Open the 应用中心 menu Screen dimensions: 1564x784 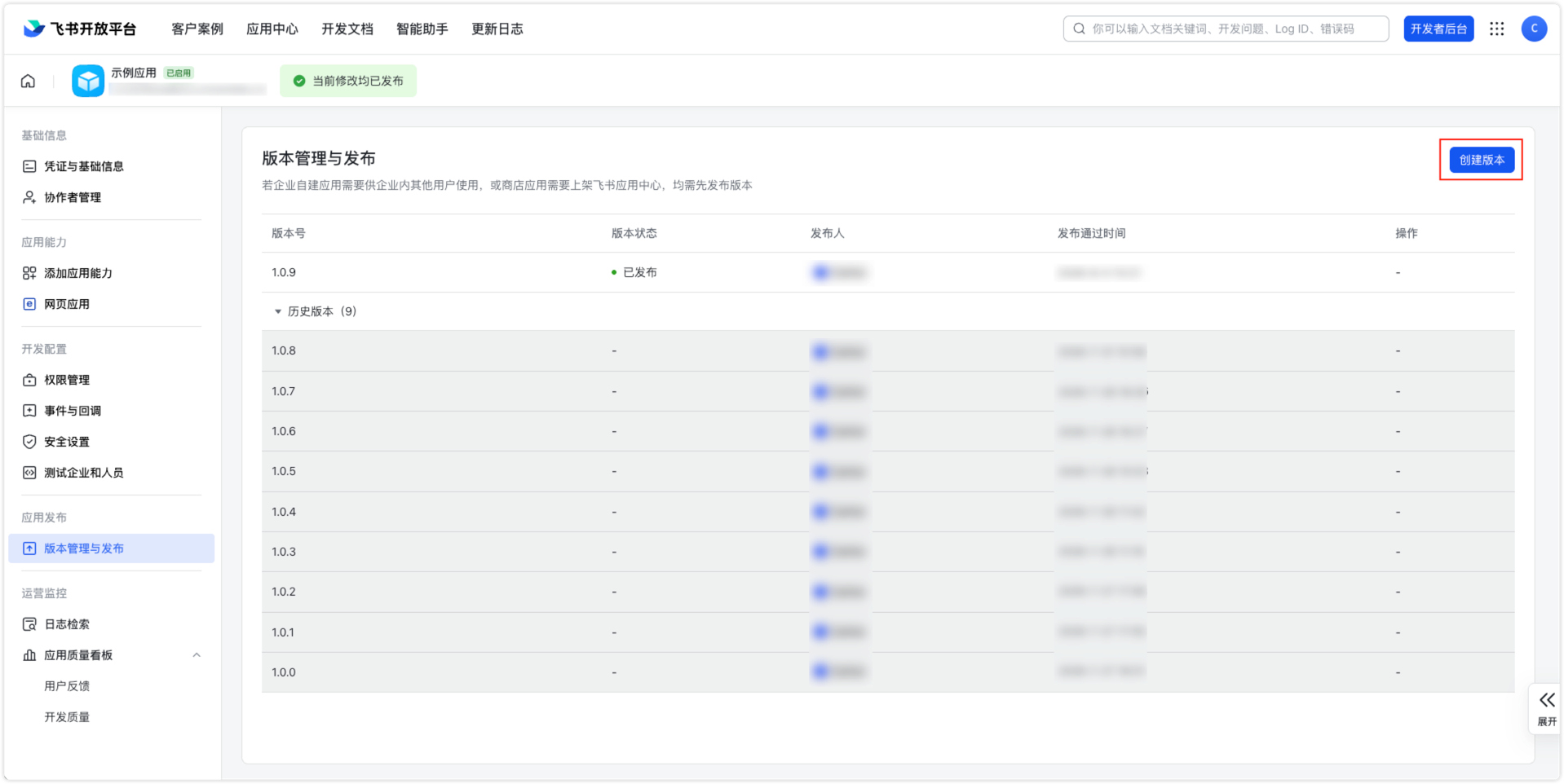pyautogui.click(x=272, y=29)
